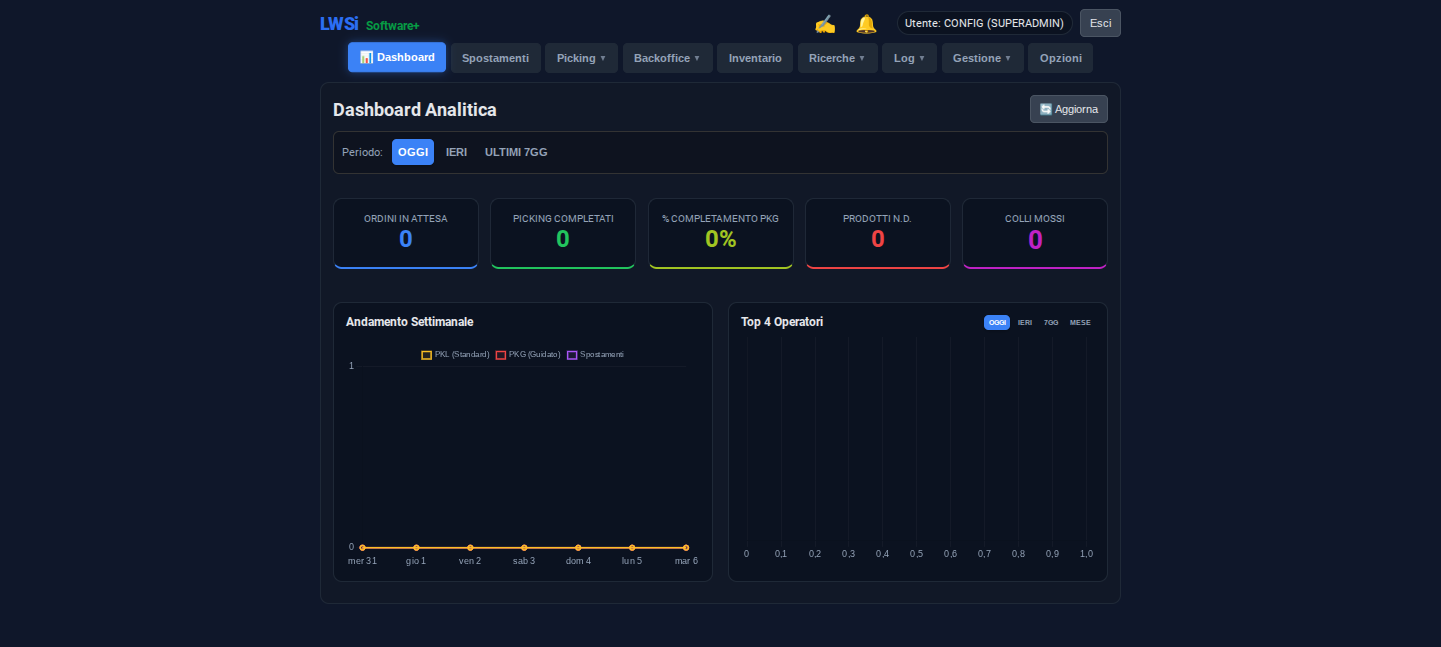The width and height of the screenshot is (1441, 647).
Task: Open the notifications bell icon
Action: coord(866,24)
